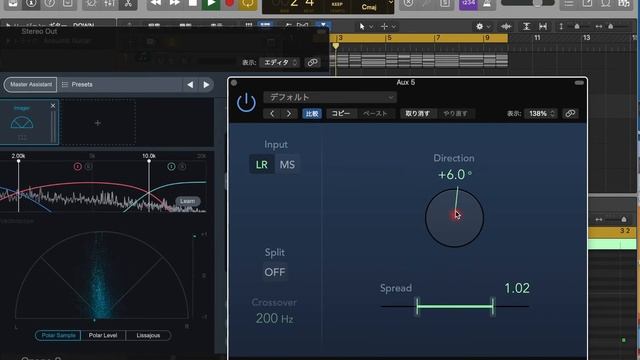Open the LCD display mode dropdown arrow
Viewport: 640px width, 360px height.
(391, 3)
